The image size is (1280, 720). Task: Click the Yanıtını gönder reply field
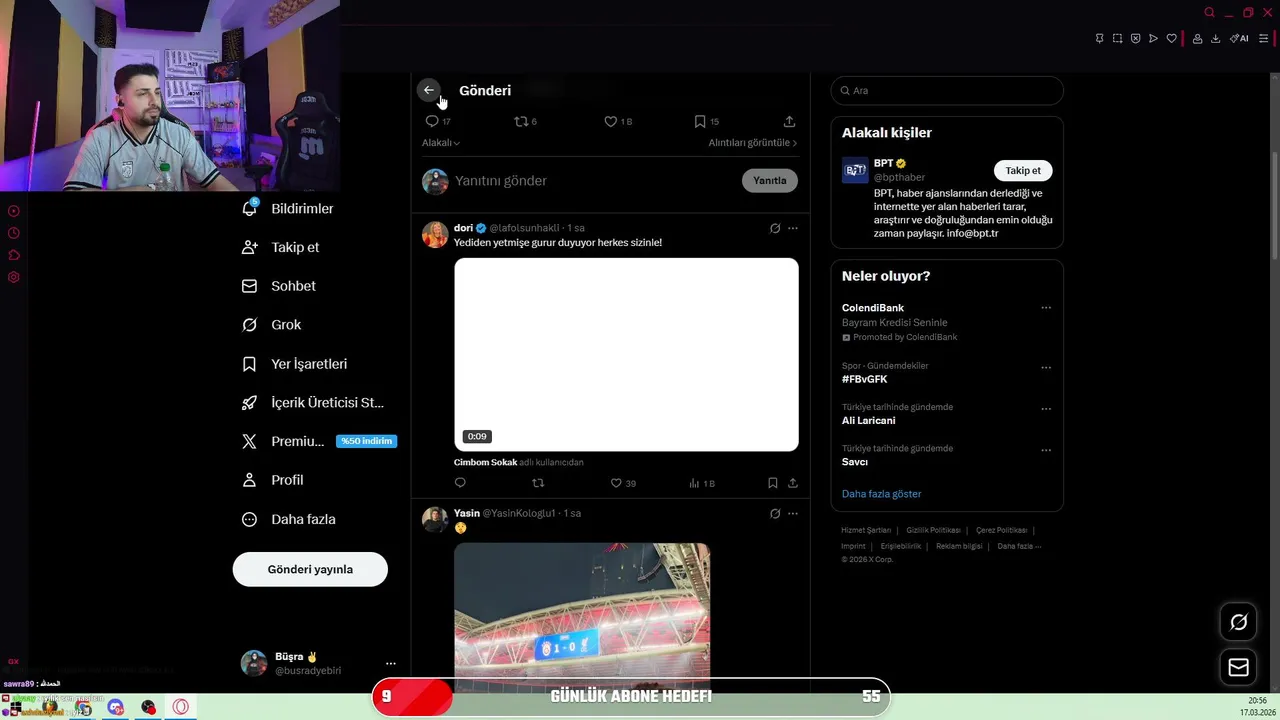pyautogui.click(x=595, y=181)
